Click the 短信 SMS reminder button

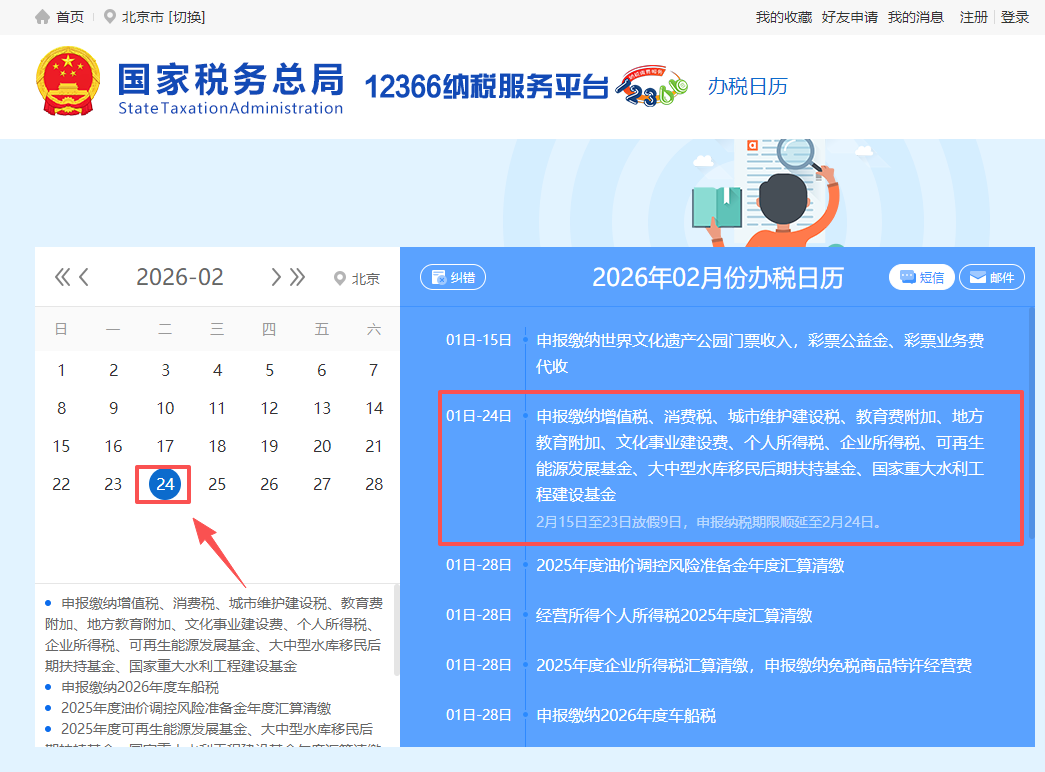(921, 278)
